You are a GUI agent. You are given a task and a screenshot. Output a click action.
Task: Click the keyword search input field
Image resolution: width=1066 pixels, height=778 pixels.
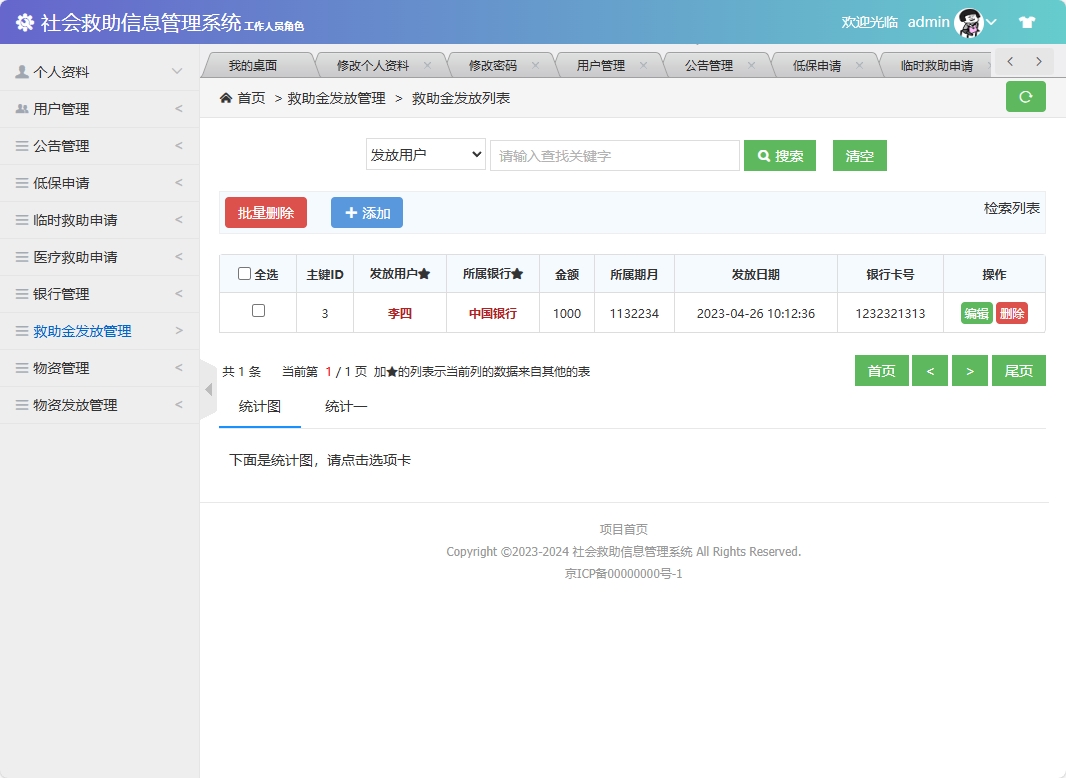(x=614, y=155)
